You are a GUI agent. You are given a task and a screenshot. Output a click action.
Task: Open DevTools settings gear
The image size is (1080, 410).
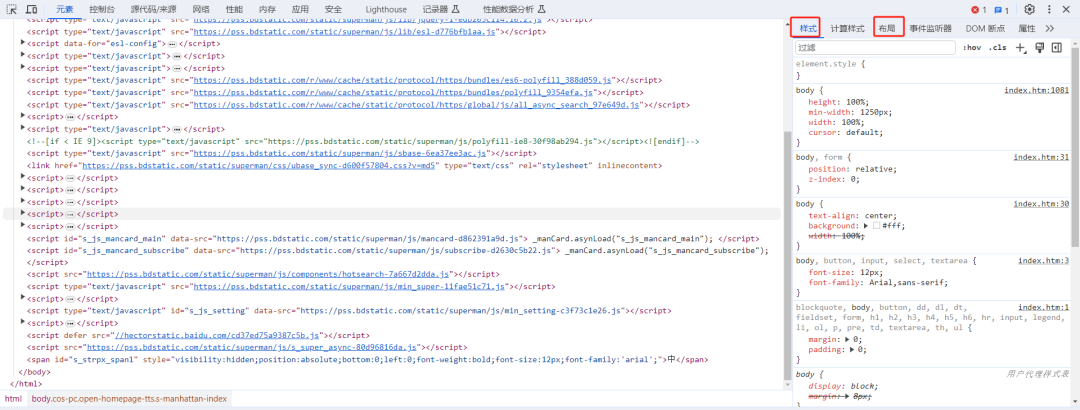tap(1029, 9)
